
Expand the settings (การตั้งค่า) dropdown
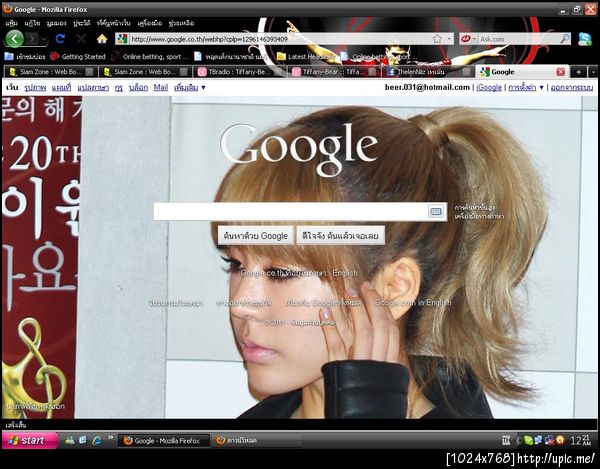point(526,88)
